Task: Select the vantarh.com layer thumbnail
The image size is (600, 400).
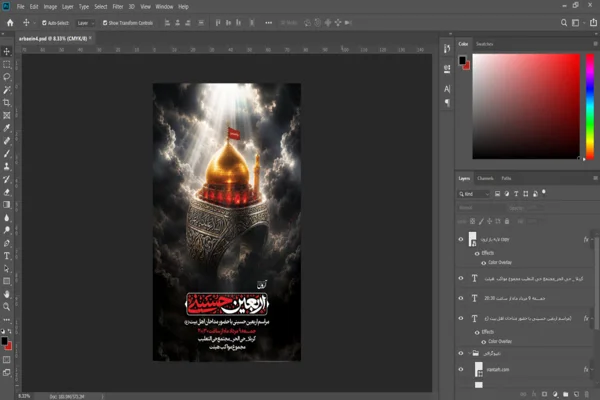Action: coord(479,369)
